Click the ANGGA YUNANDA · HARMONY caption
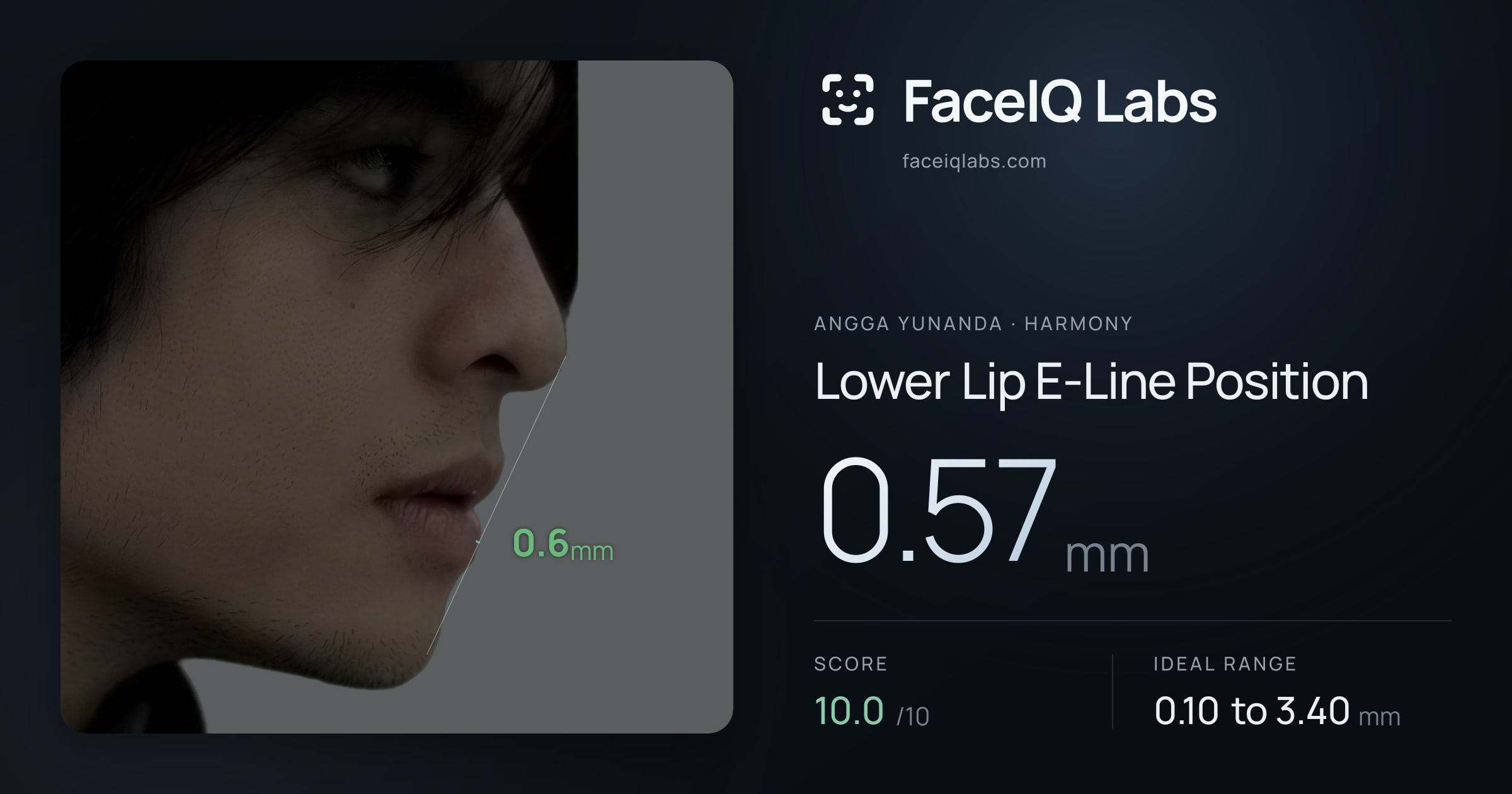Screen dimensions: 1512x794 [x=973, y=324]
